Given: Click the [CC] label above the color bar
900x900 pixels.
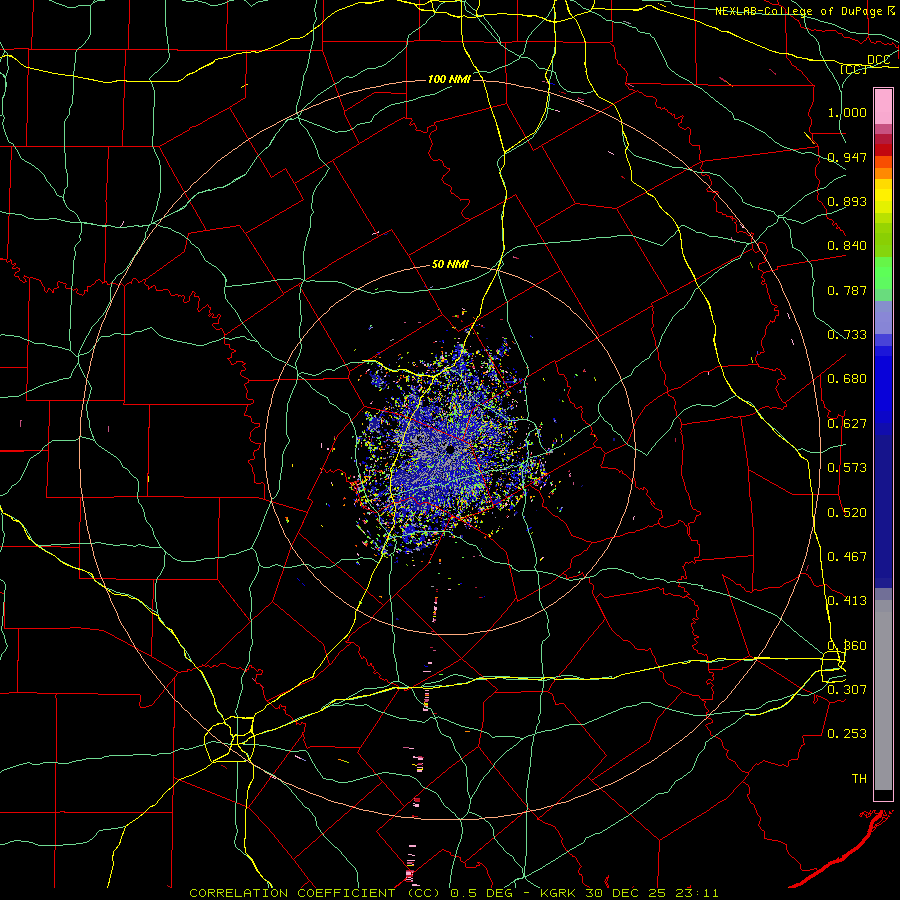Looking at the screenshot, I should click(854, 69).
